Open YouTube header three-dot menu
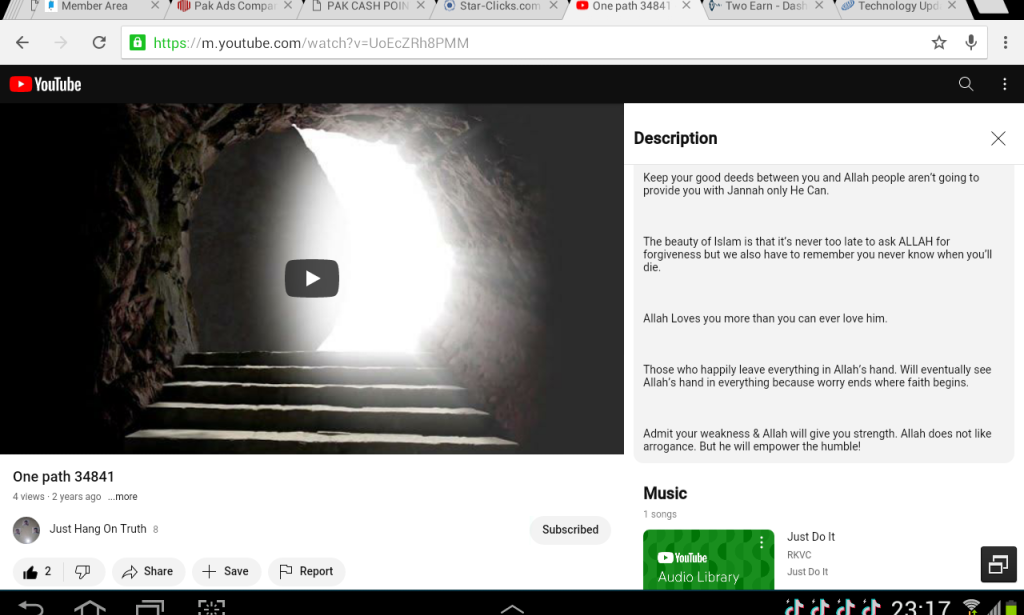 [1005, 84]
